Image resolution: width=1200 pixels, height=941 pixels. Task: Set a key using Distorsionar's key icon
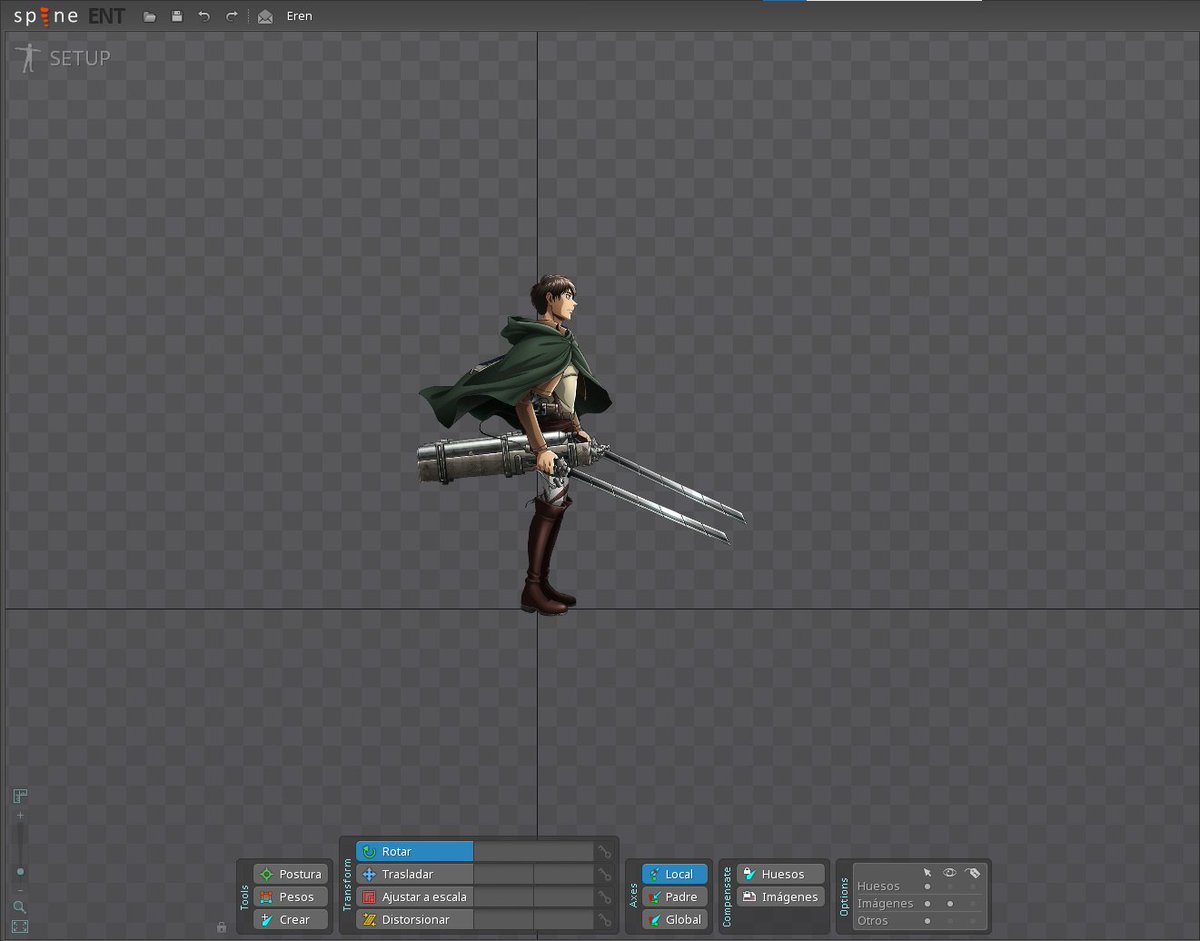[605, 920]
